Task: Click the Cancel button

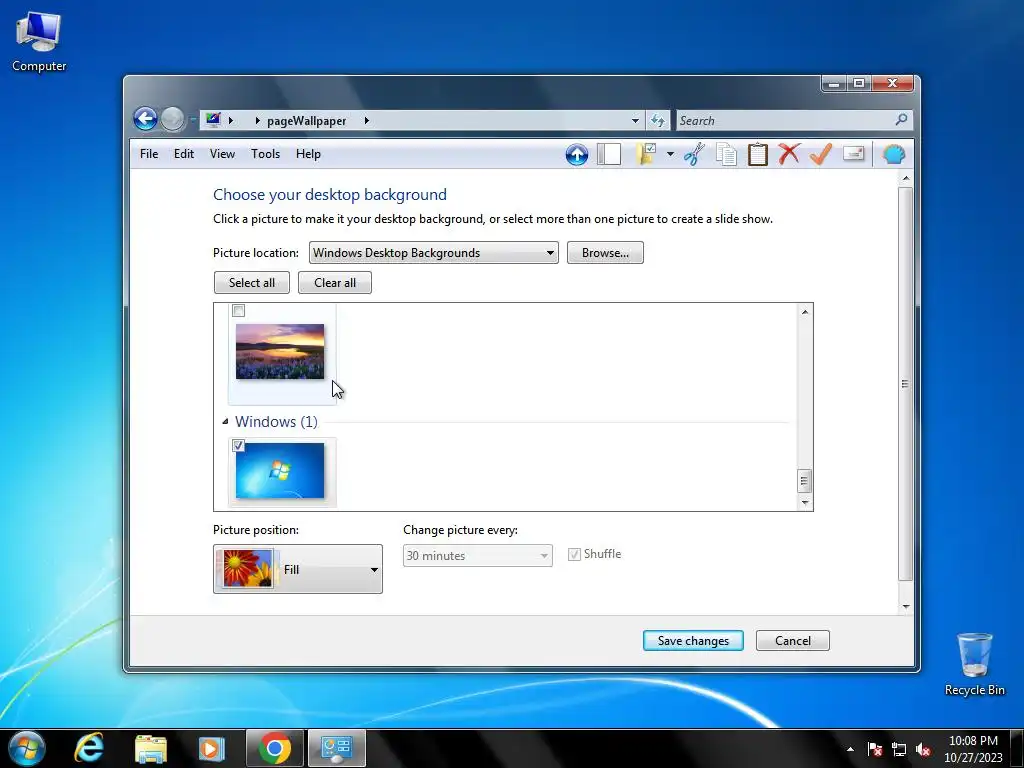Action: click(x=793, y=641)
